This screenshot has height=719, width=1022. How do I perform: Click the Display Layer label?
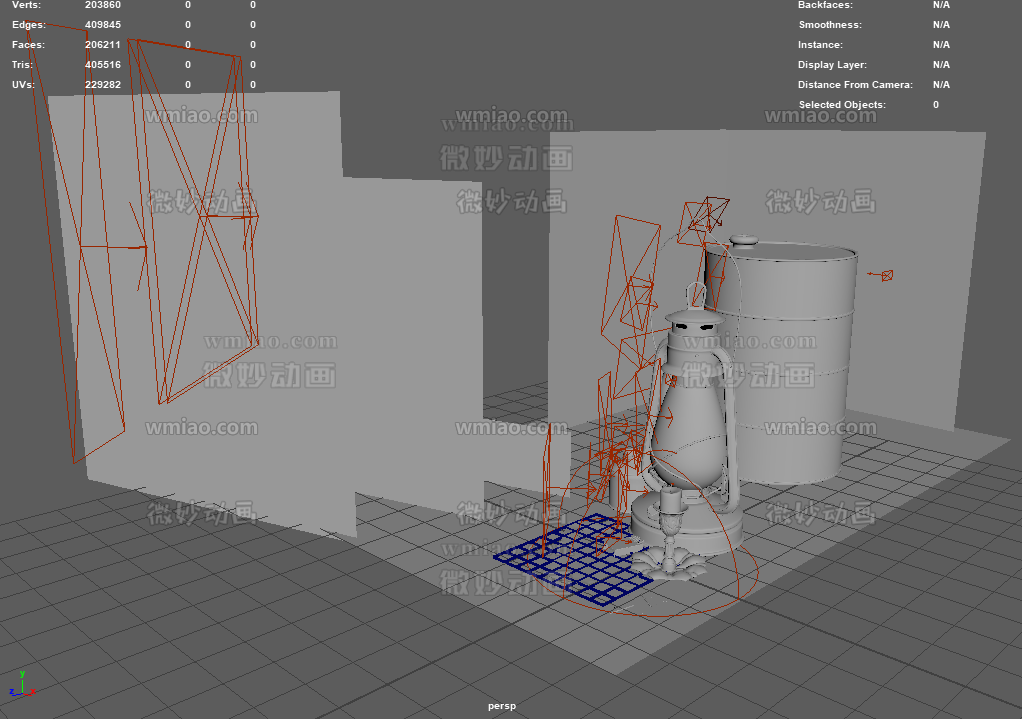point(833,65)
